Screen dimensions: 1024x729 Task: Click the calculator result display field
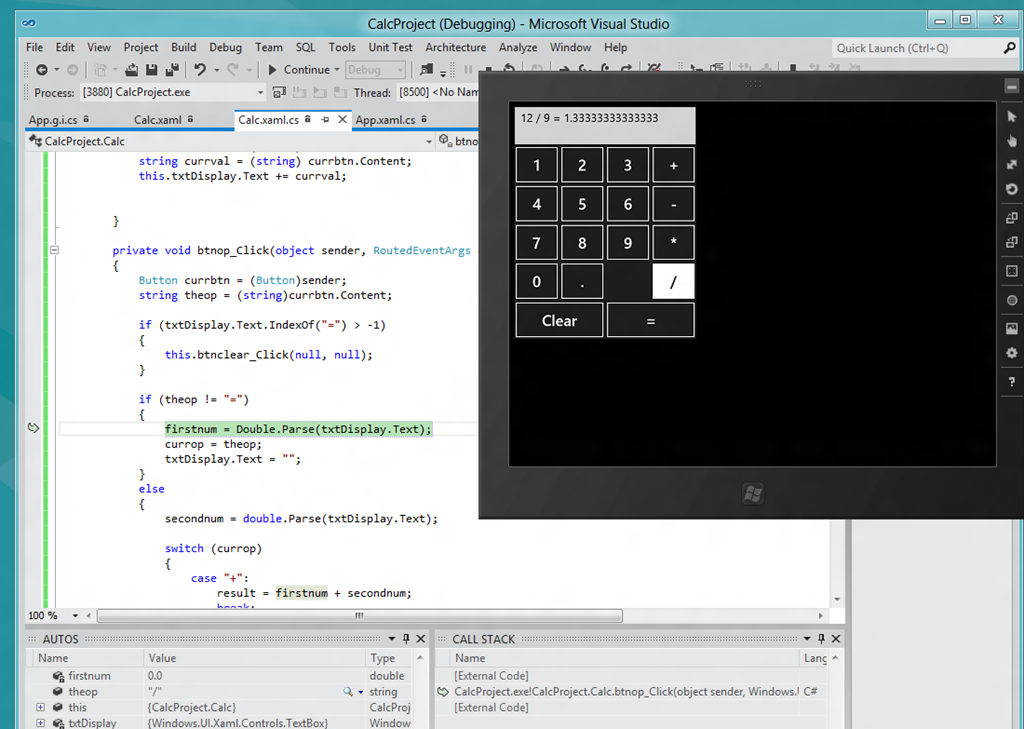(x=605, y=125)
